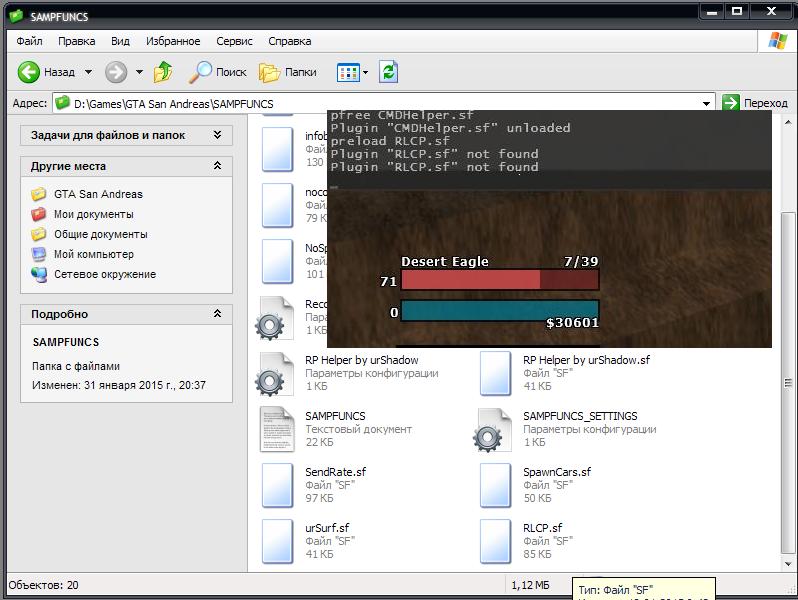Click the RLCP.sf file name
Viewport: 798px width, 600px height.
click(543, 528)
